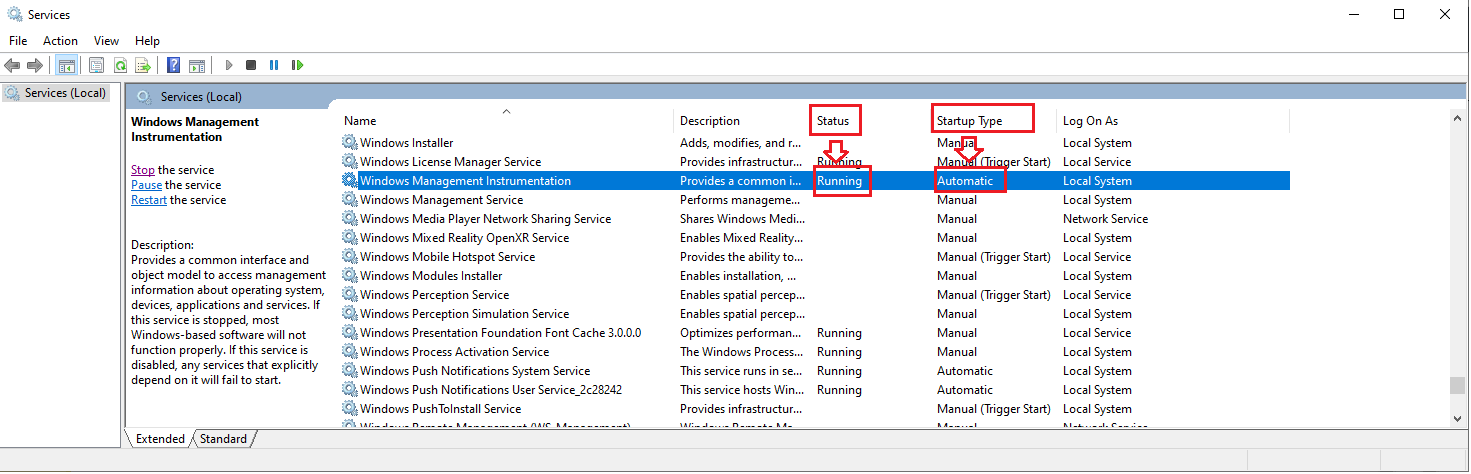1471x474 pixels.
Task: Click the Stop Service toolbar icon
Action: point(251,65)
